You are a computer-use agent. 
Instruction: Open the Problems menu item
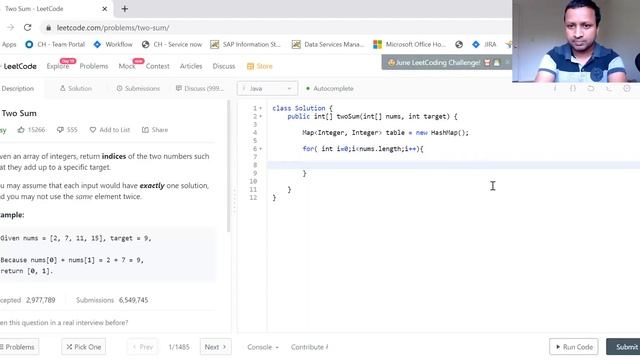coord(93,66)
